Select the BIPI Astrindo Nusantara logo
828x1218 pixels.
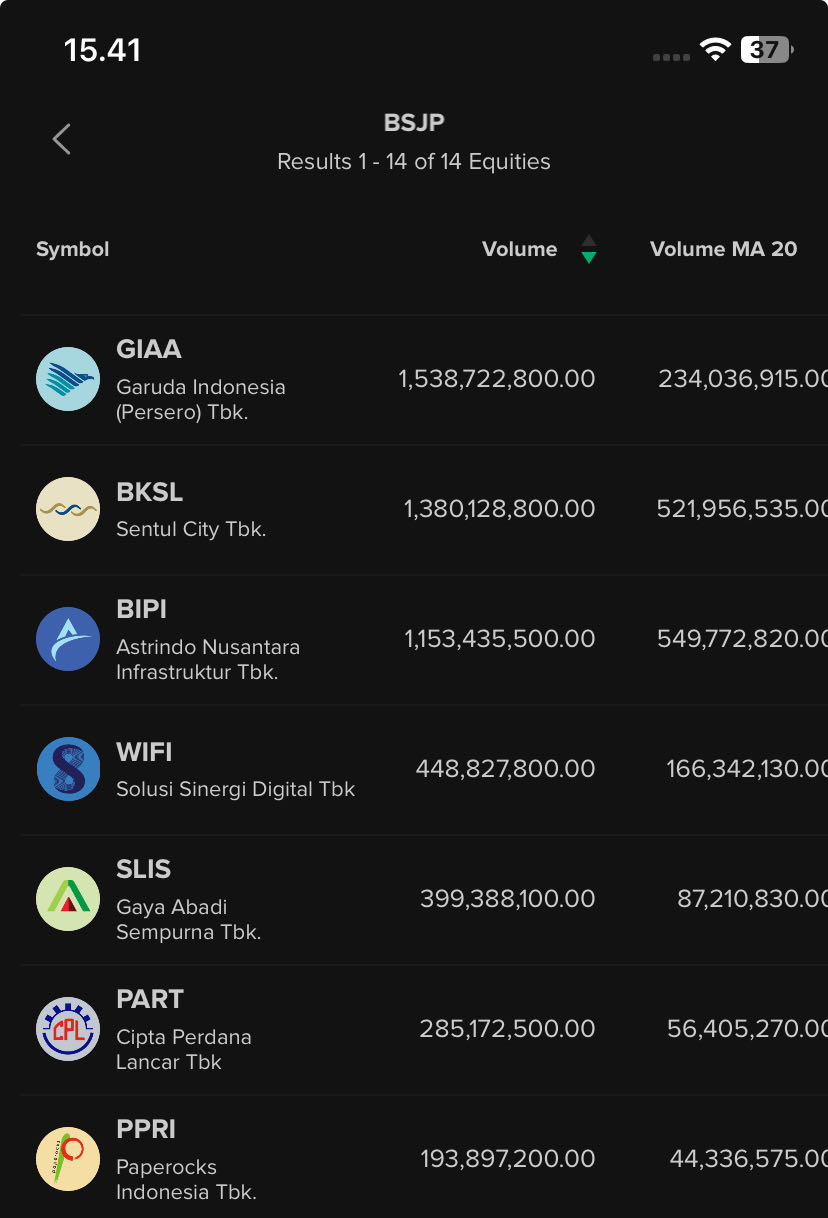click(x=68, y=639)
